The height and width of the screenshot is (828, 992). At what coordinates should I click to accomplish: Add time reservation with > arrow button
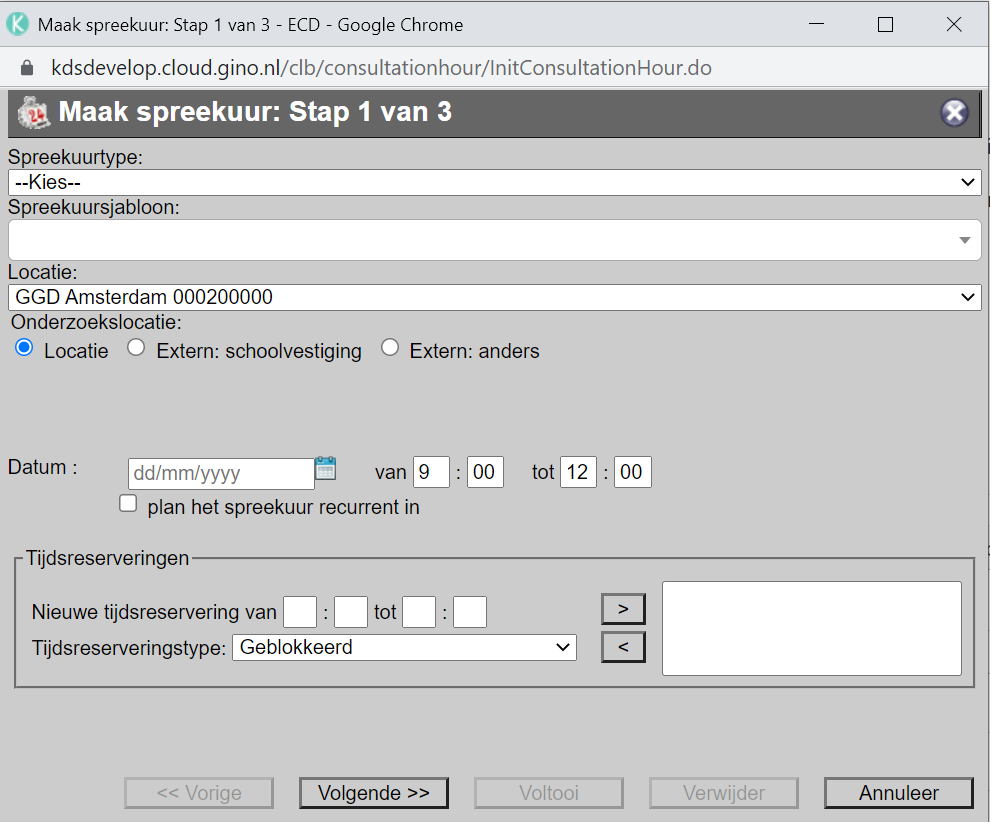point(623,608)
